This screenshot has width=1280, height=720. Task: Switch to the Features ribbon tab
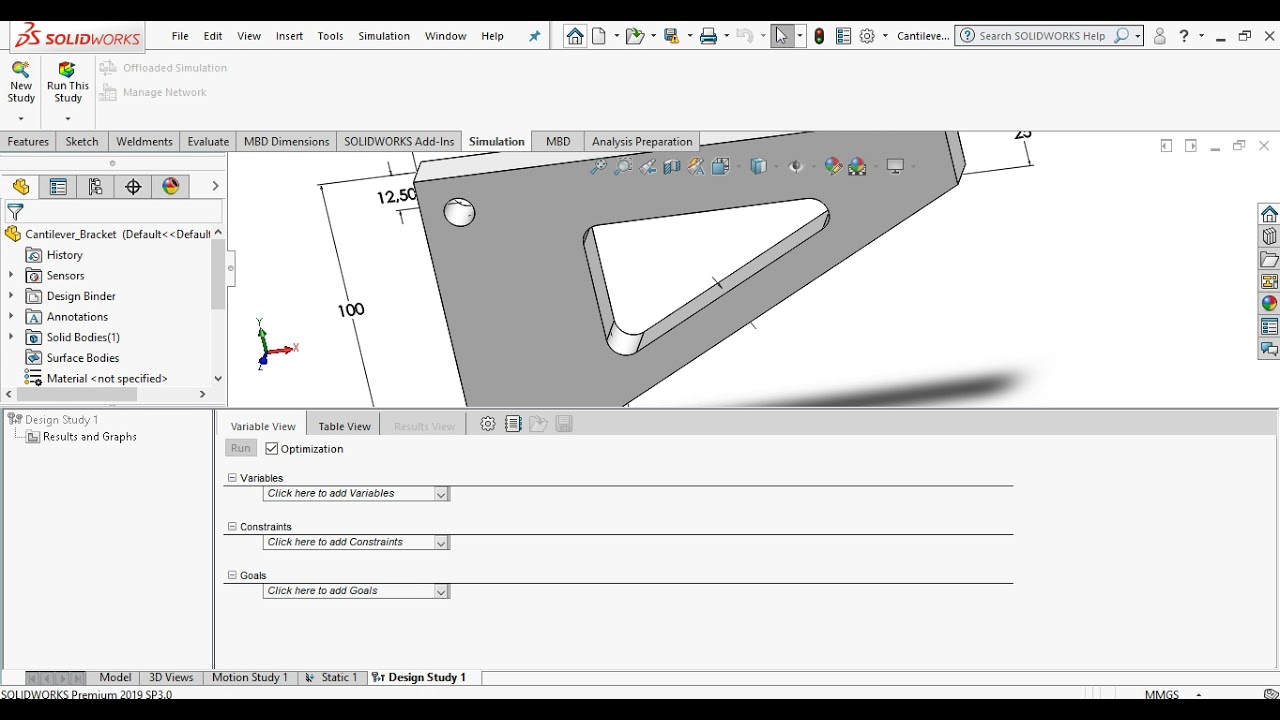(28, 142)
